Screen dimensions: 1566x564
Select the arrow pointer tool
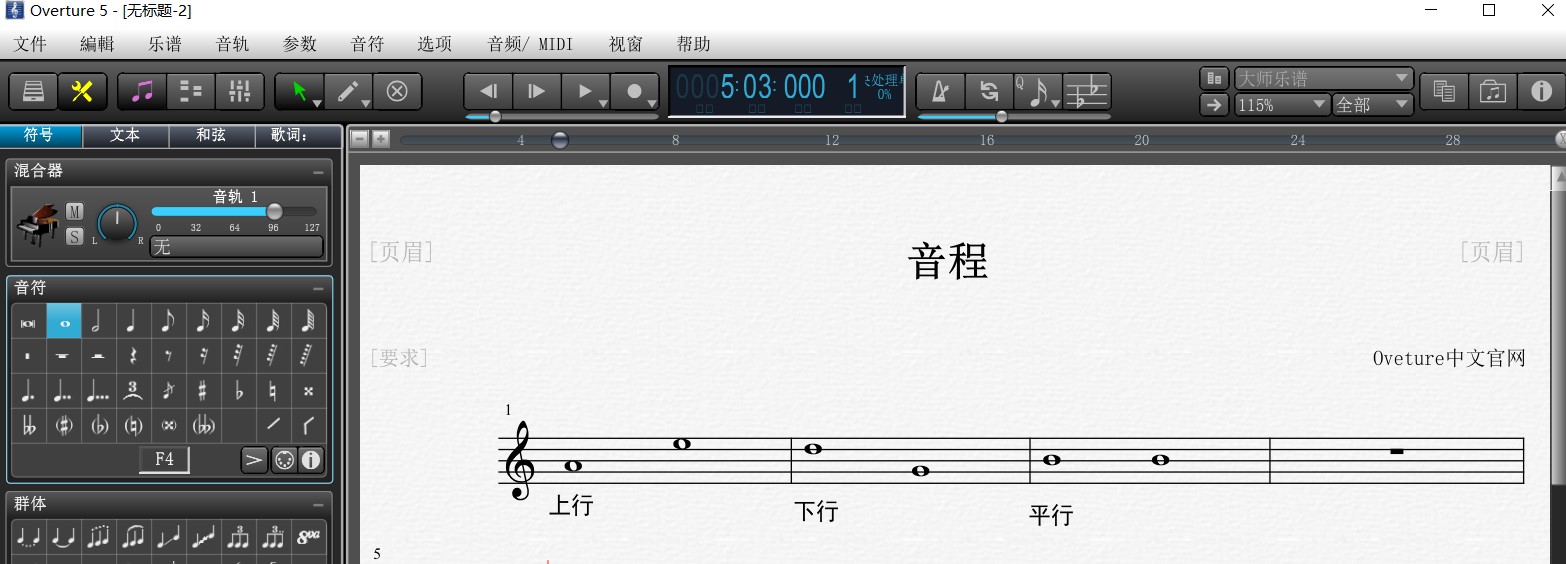(x=300, y=91)
